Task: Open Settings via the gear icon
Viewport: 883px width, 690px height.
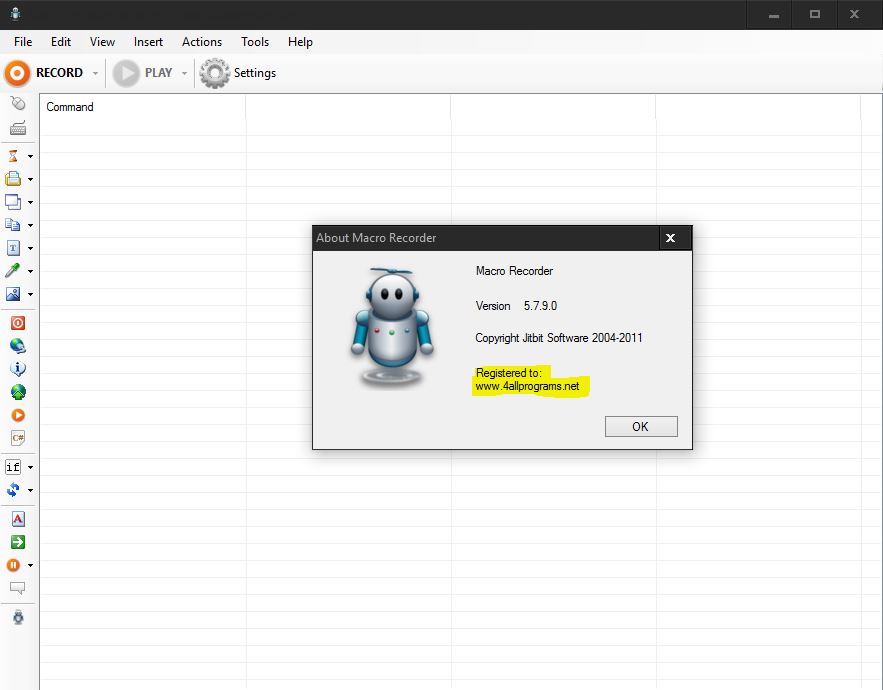Action: coord(215,73)
